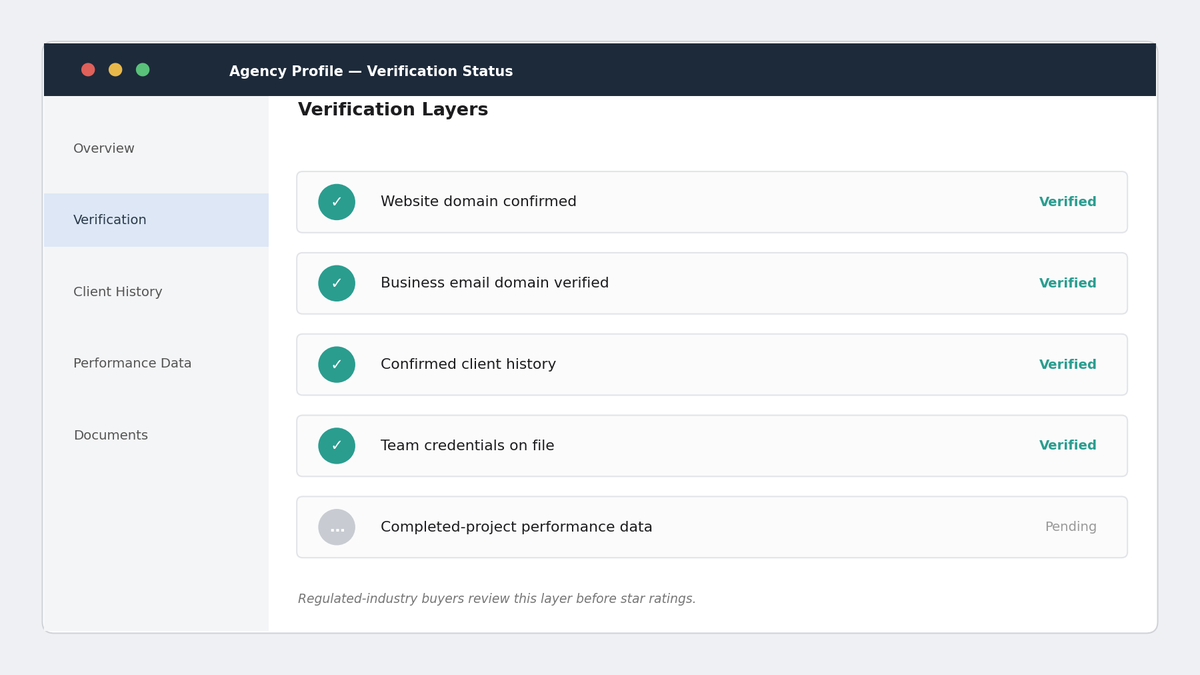Click the gray pending dots icon for performance data
This screenshot has width=1200, height=675.
336,527
